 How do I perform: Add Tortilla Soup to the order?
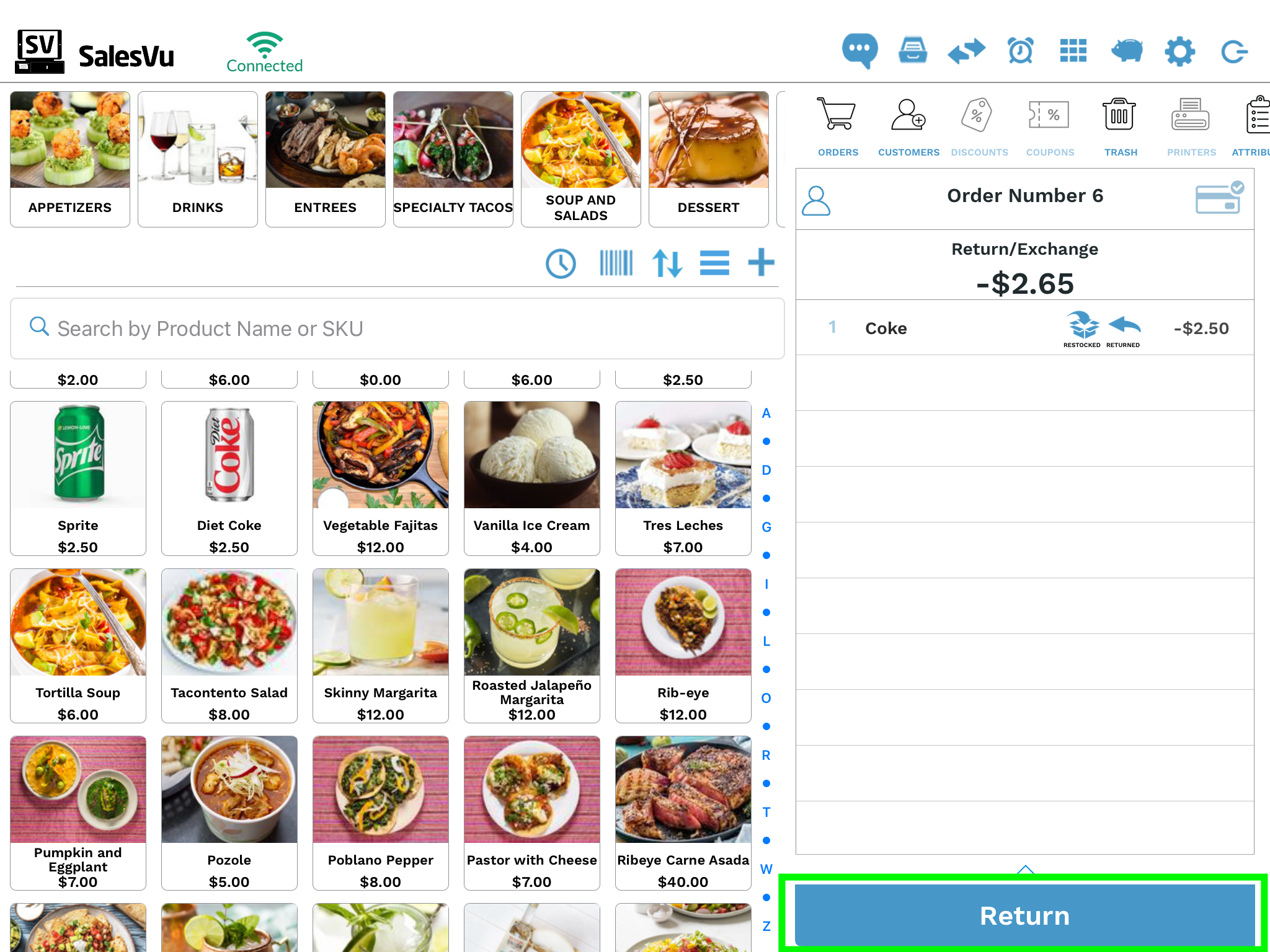pyautogui.click(x=78, y=646)
